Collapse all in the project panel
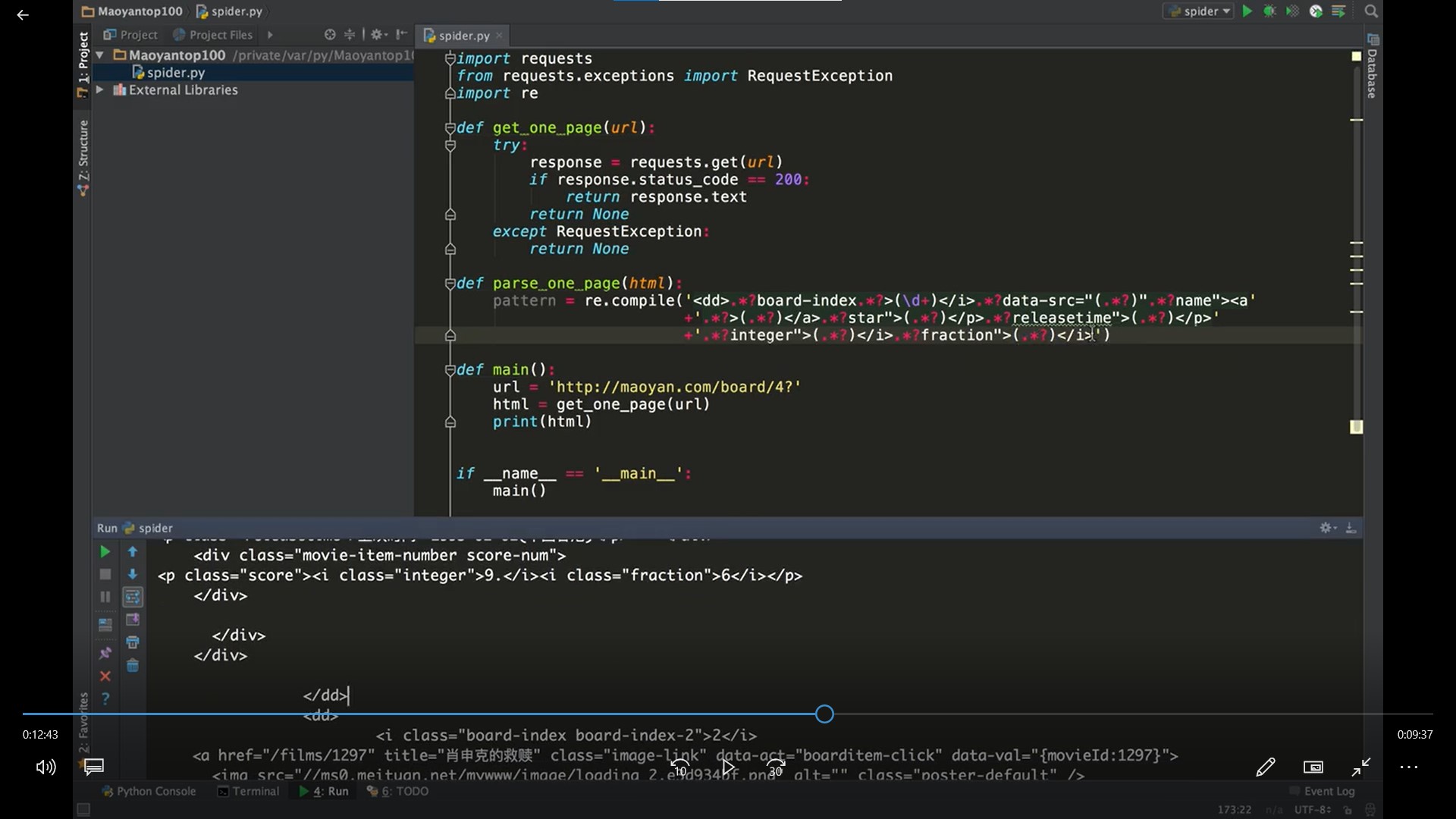This screenshot has height=819, width=1456. click(x=350, y=35)
